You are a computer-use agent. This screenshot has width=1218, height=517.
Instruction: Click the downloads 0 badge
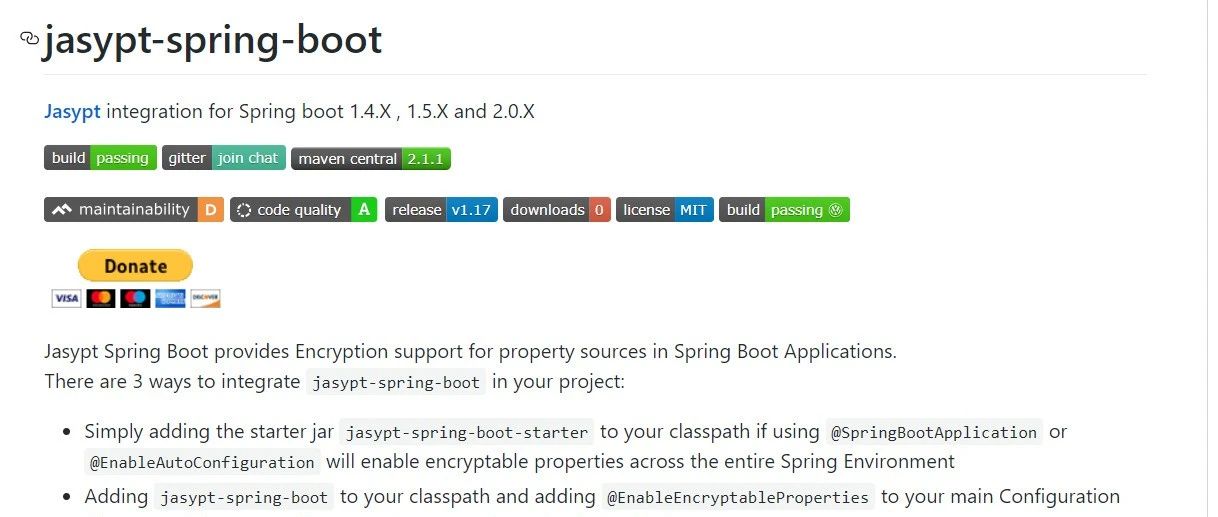pyautogui.click(x=557, y=210)
